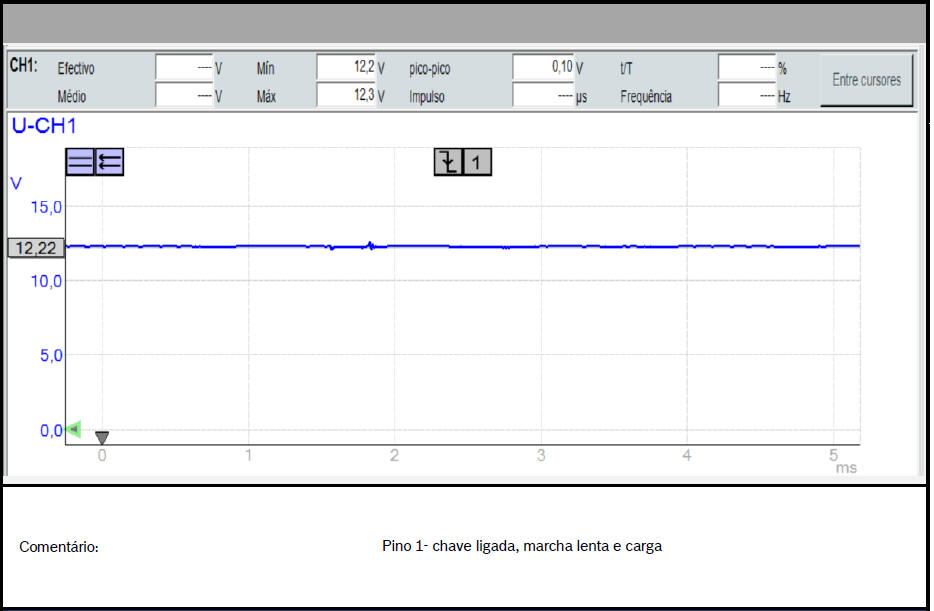Click the CH1: channel label

(x=24, y=66)
